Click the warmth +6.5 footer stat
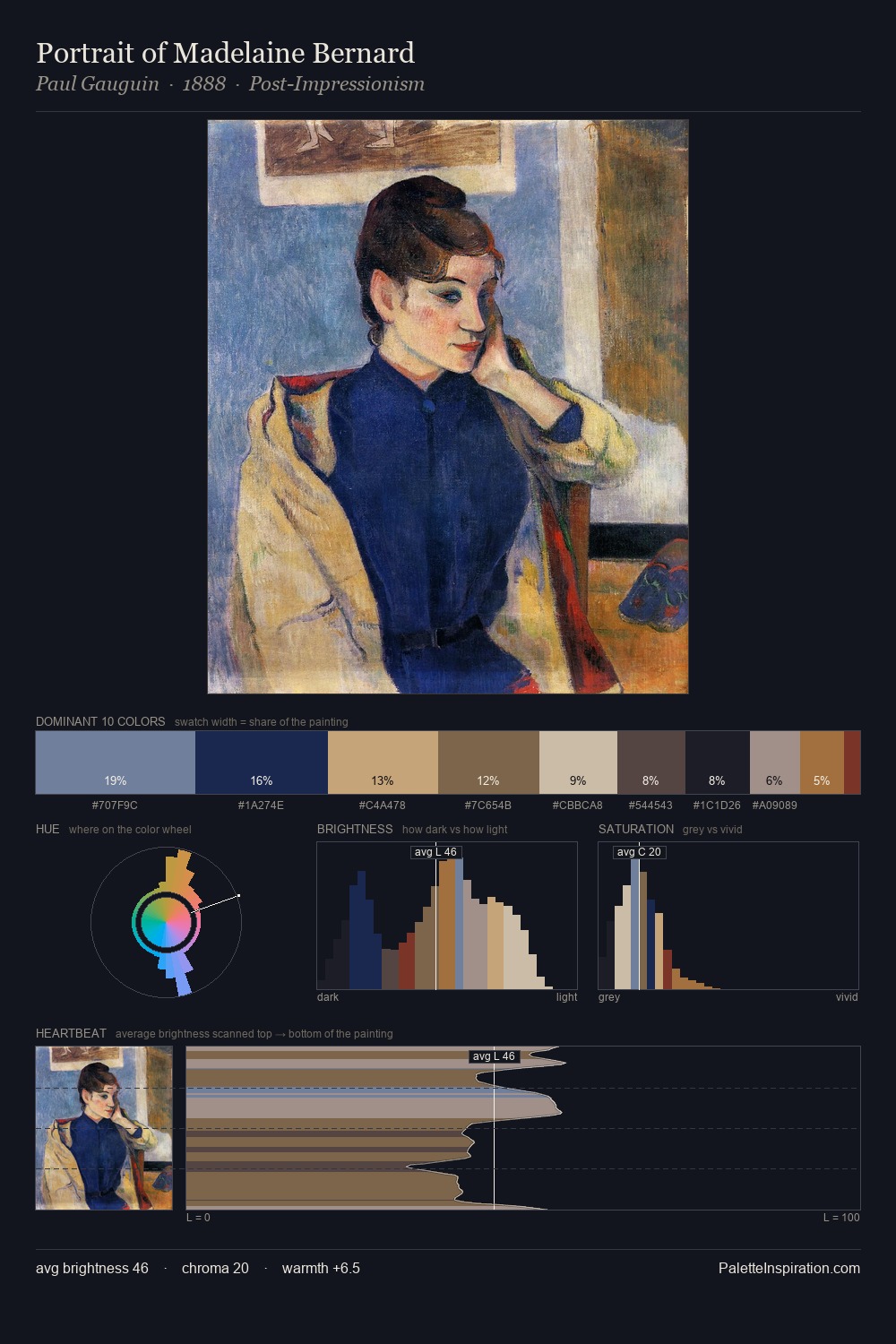Viewport: 896px width, 1344px height. point(321,1268)
